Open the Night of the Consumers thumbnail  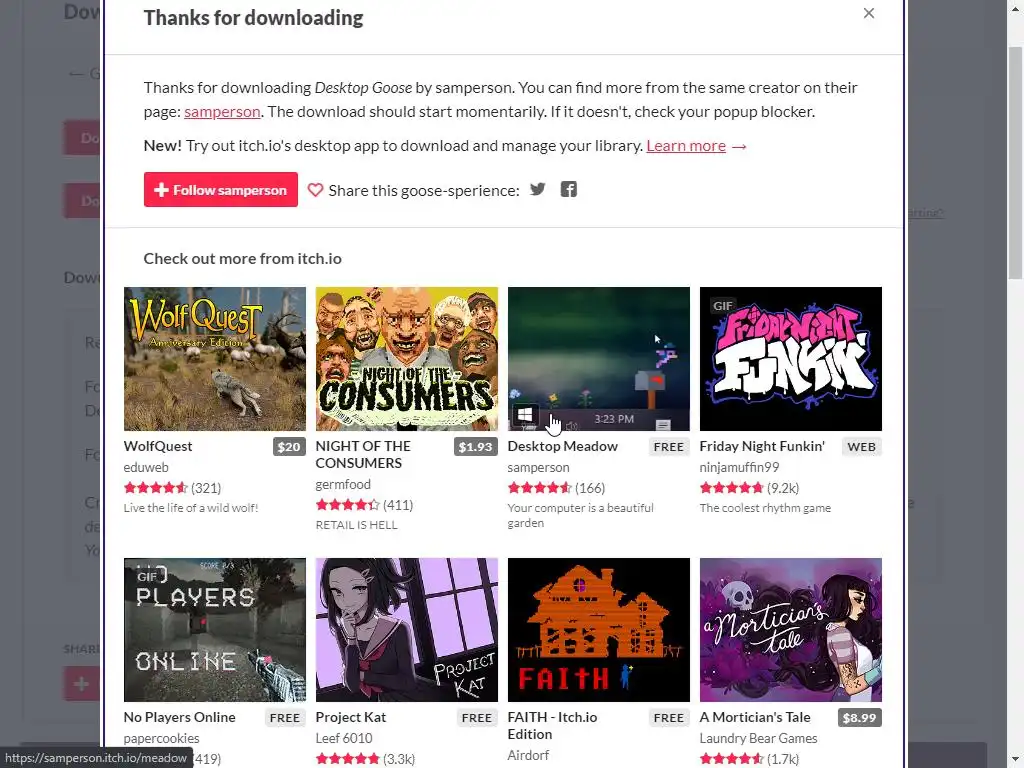click(406, 359)
